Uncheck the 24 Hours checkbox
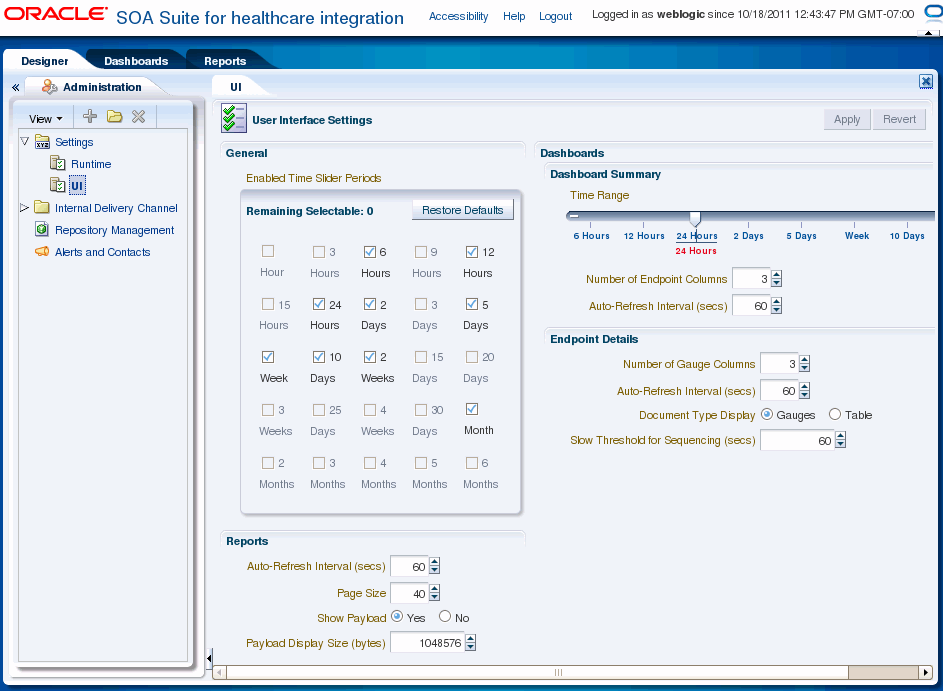Viewport: 943px width, 691px height. pos(319,304)
